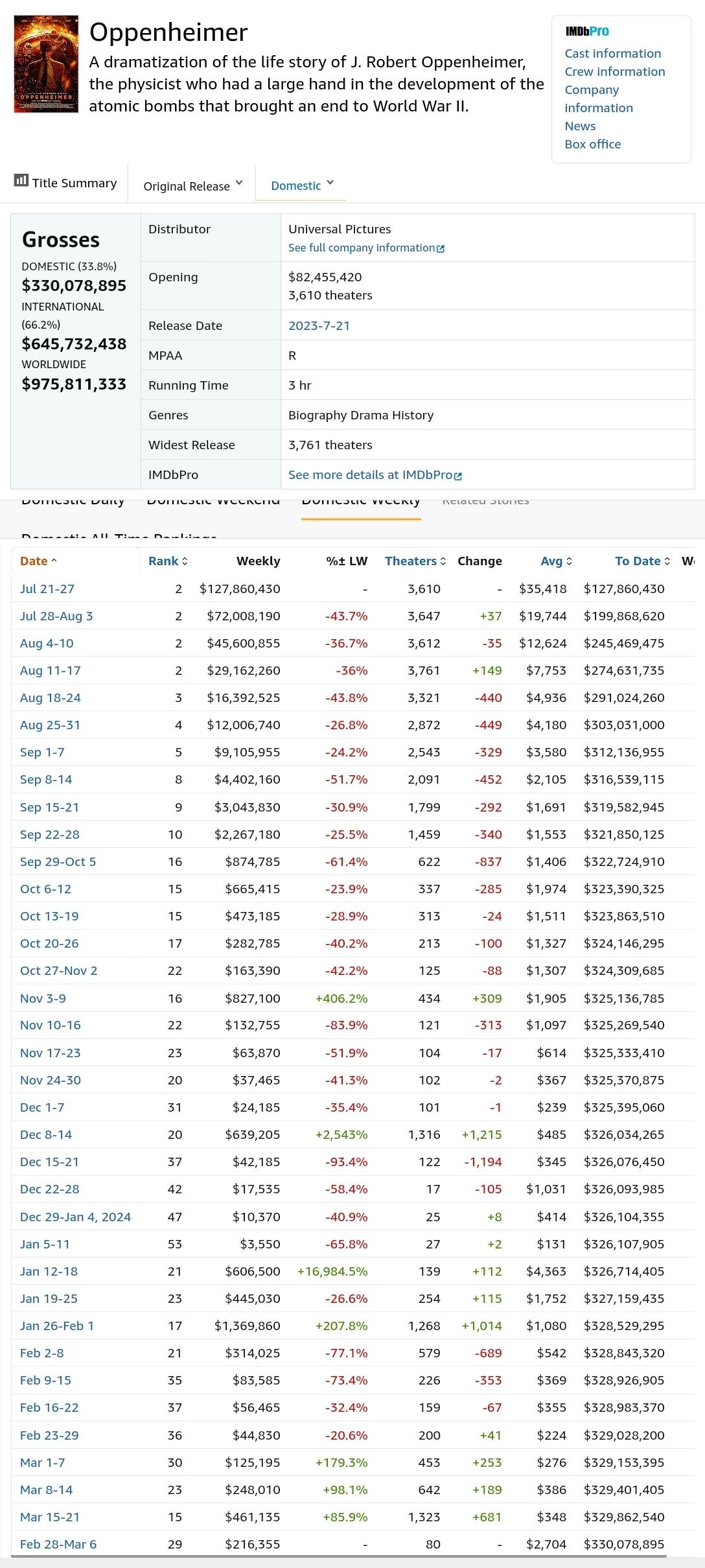Sort the table by Avg column
705x1568 pixels.
pyautogui.click(x=557, y=561)
